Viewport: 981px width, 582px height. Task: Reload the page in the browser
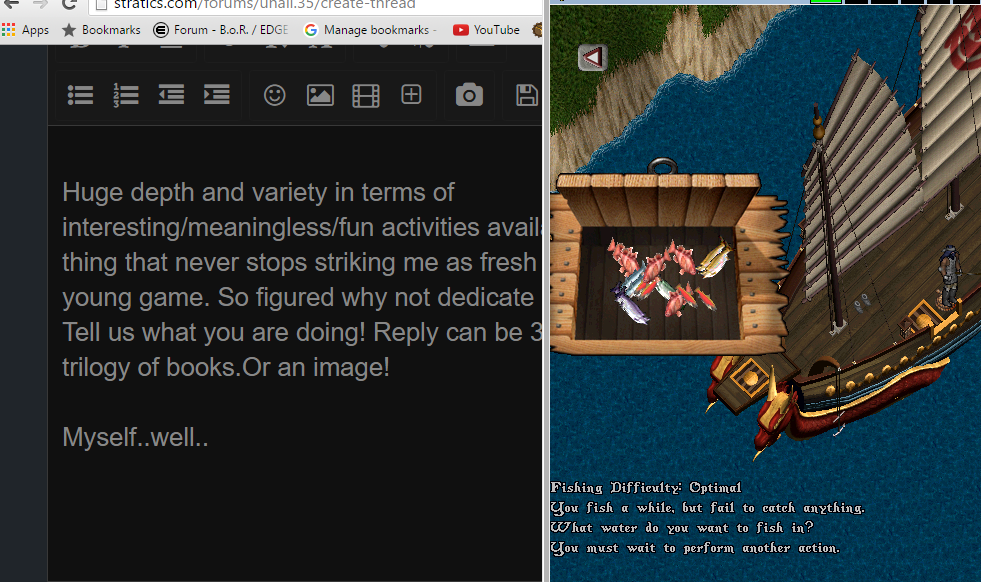[69, 4]
